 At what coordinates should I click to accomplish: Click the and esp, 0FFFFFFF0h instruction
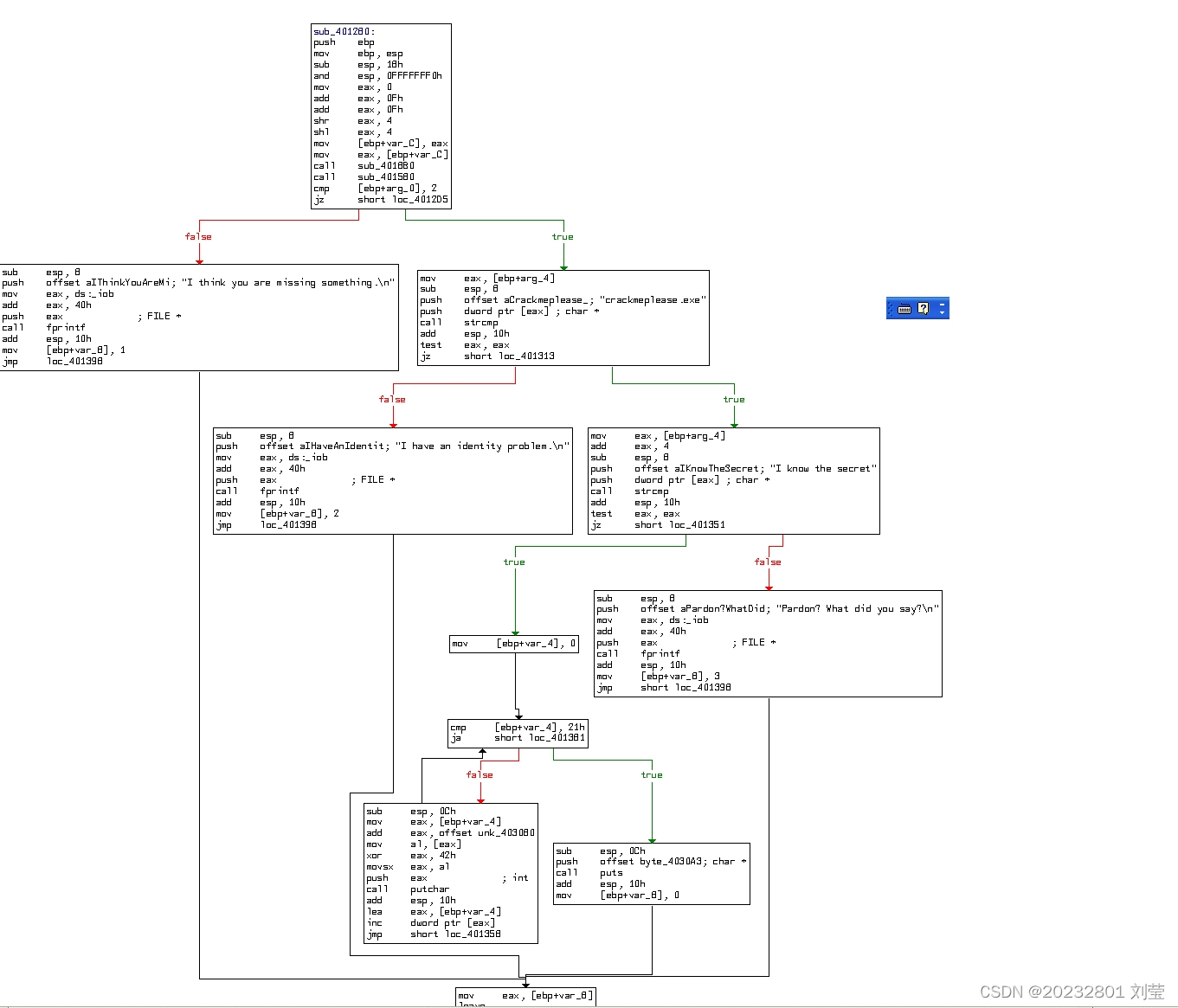click(378, 75)
